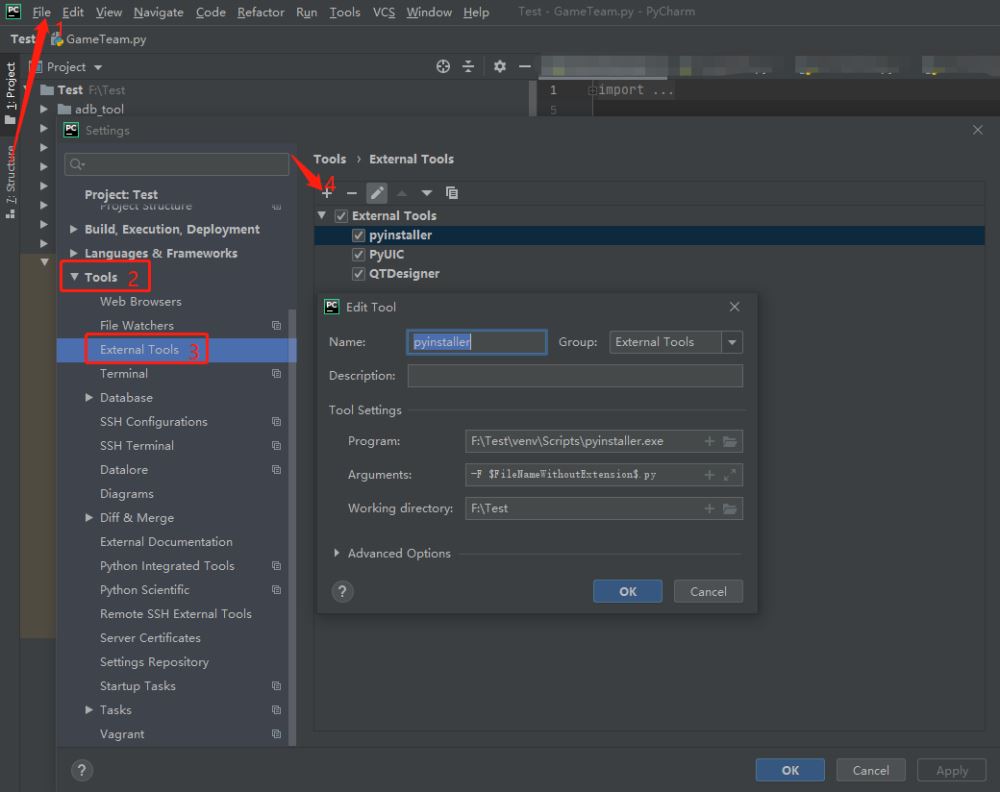Click collapse all icon in Project panel

468,66
